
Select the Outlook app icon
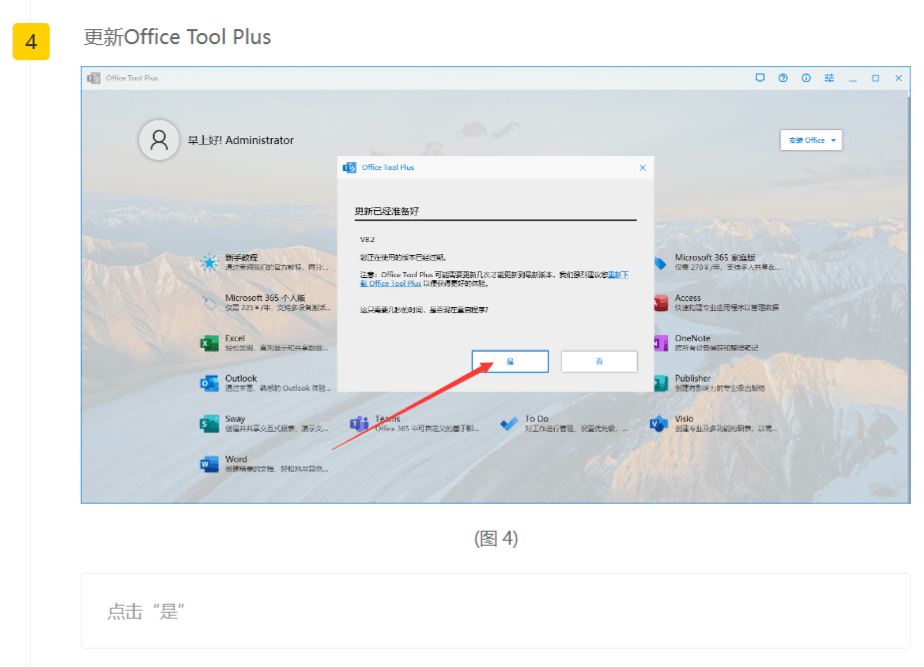coord(209,383)
